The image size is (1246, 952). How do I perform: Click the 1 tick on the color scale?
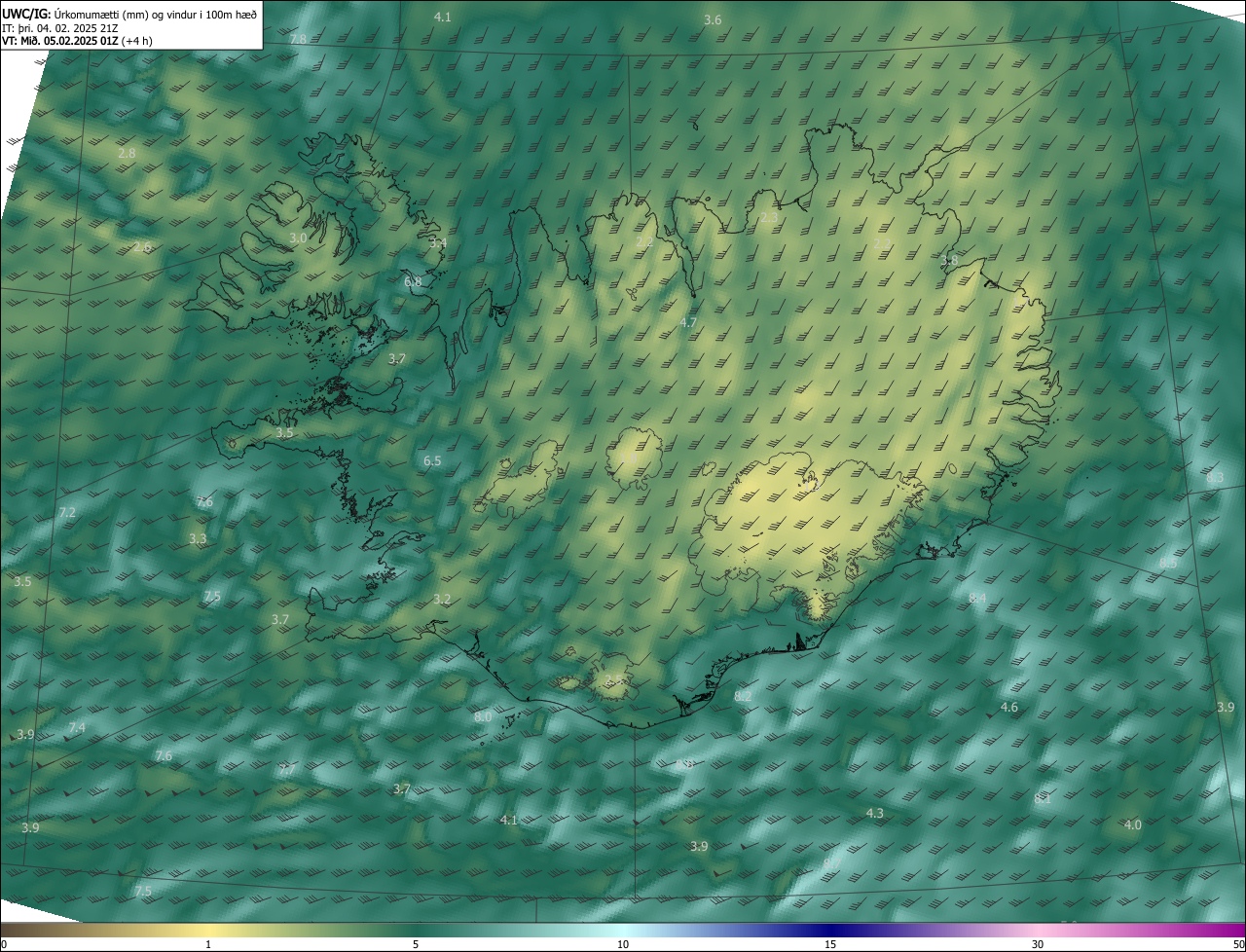click(208, 945)
